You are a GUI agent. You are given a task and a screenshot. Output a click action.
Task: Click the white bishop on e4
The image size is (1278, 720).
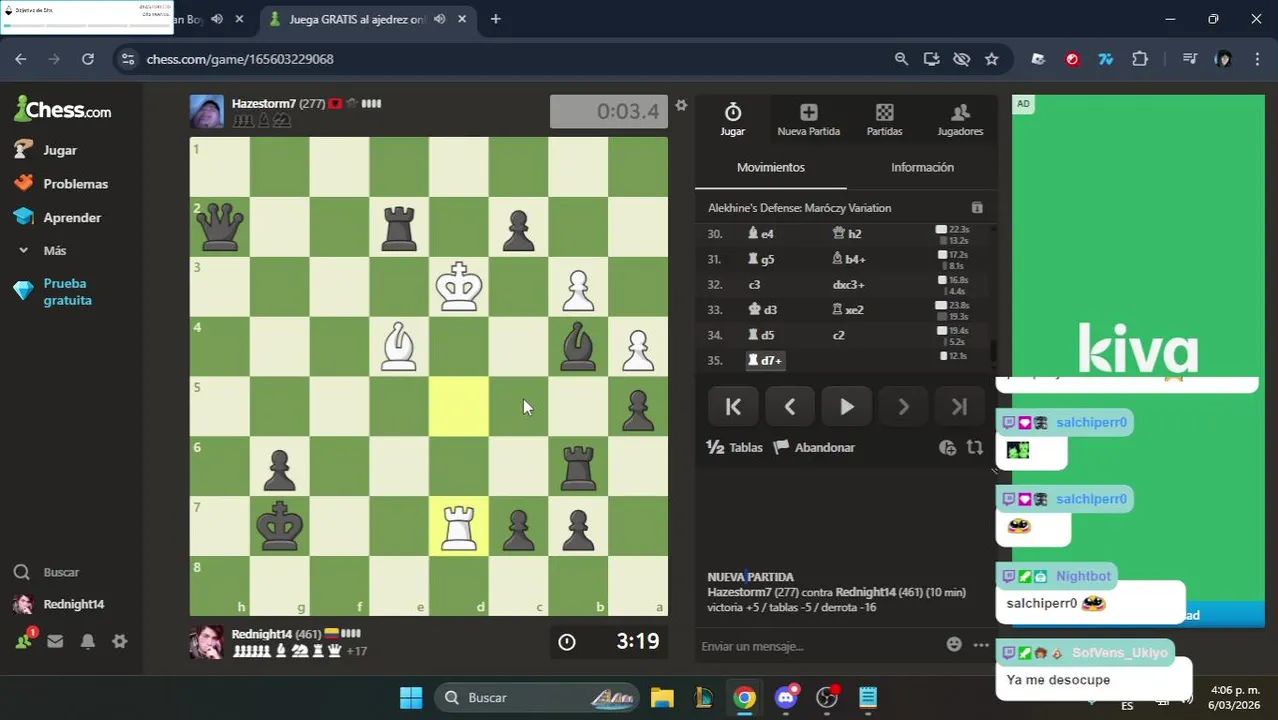399,347
